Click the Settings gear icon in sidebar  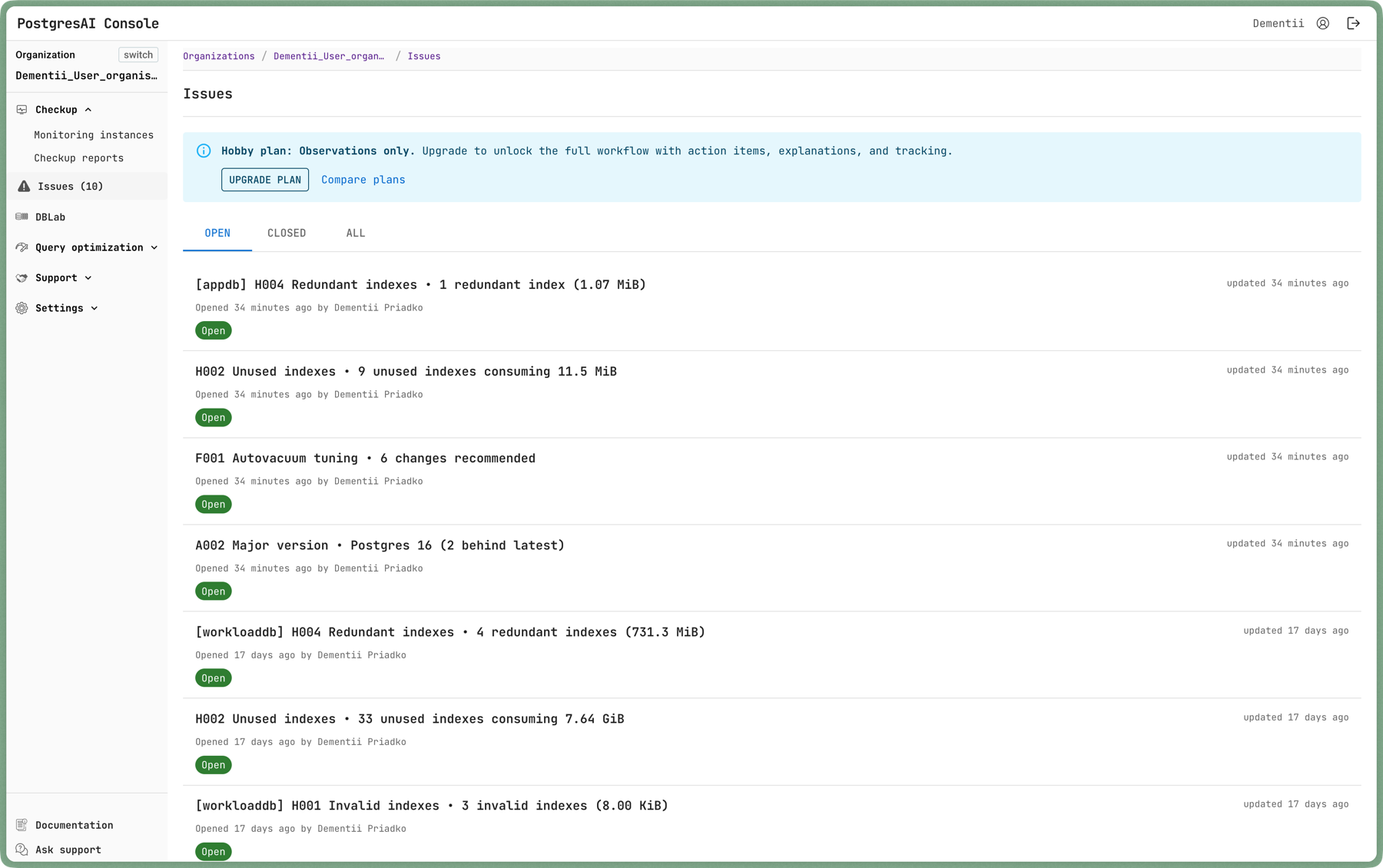point(22,308)
